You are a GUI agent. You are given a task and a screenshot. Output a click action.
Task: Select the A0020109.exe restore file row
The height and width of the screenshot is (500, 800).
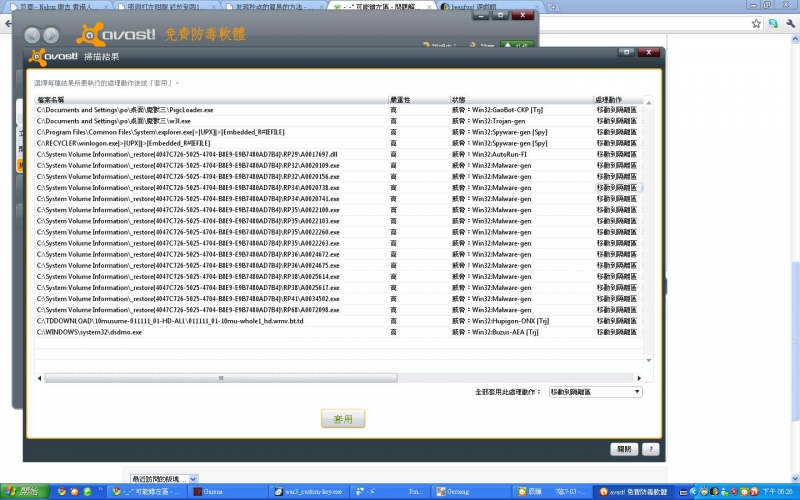(x=339, y=165)
